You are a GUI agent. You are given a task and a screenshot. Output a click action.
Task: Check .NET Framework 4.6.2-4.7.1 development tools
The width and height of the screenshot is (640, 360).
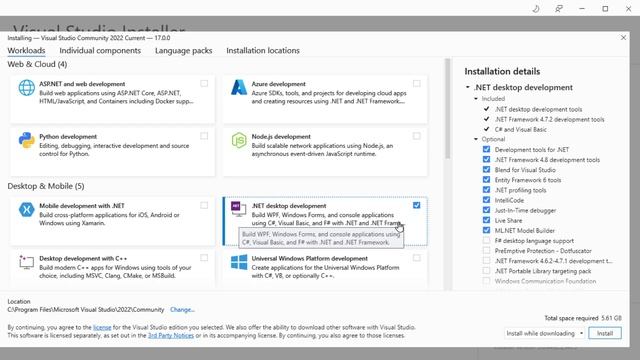tap(486, 260)
